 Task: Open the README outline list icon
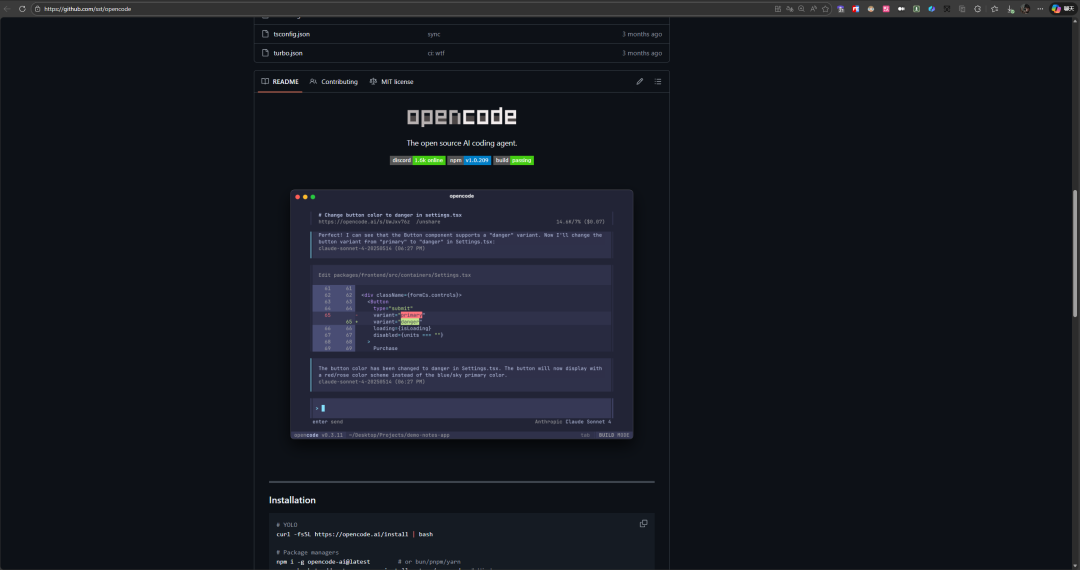pos(658,81)
